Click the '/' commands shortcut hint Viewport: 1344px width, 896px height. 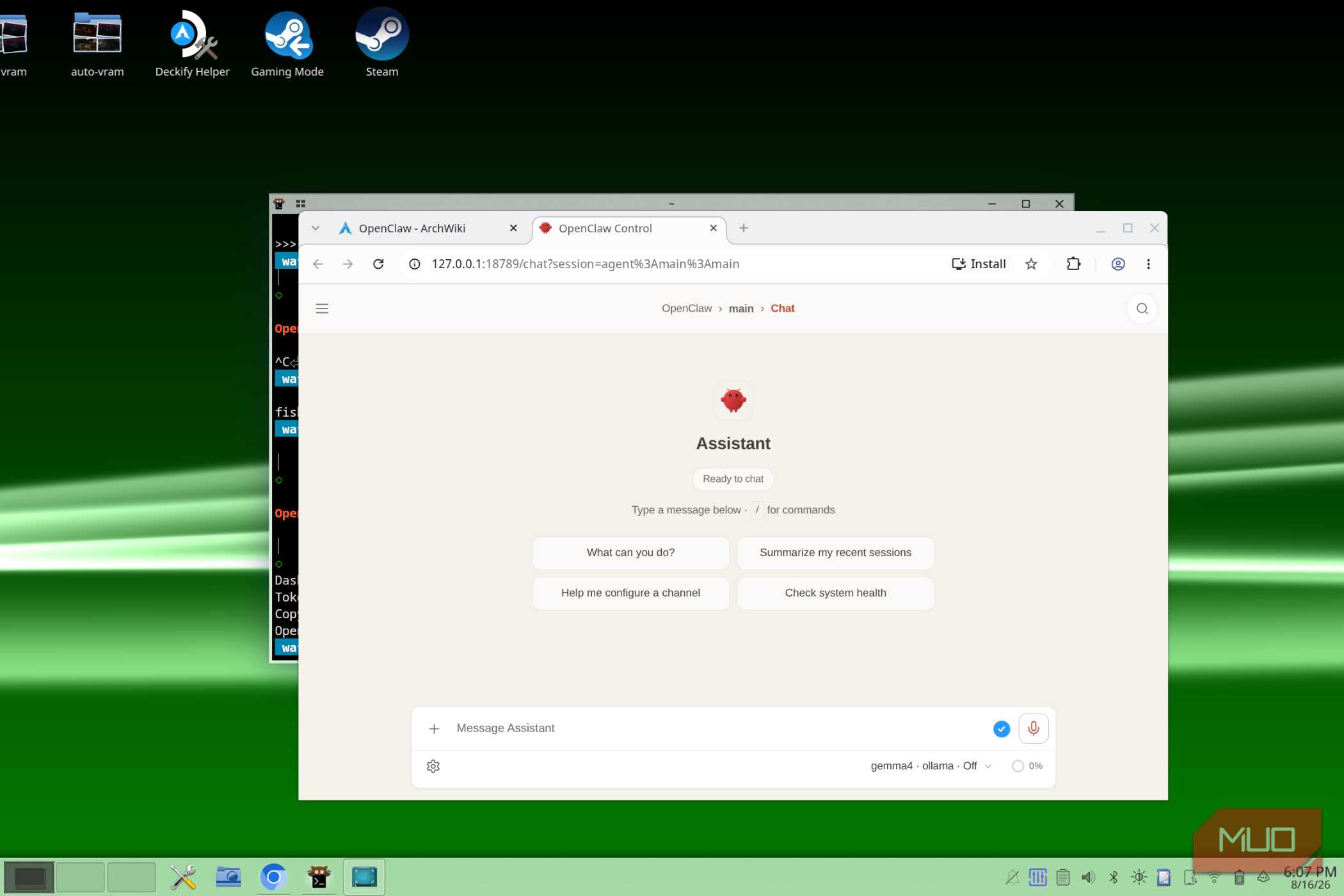[x=756, y=510]
